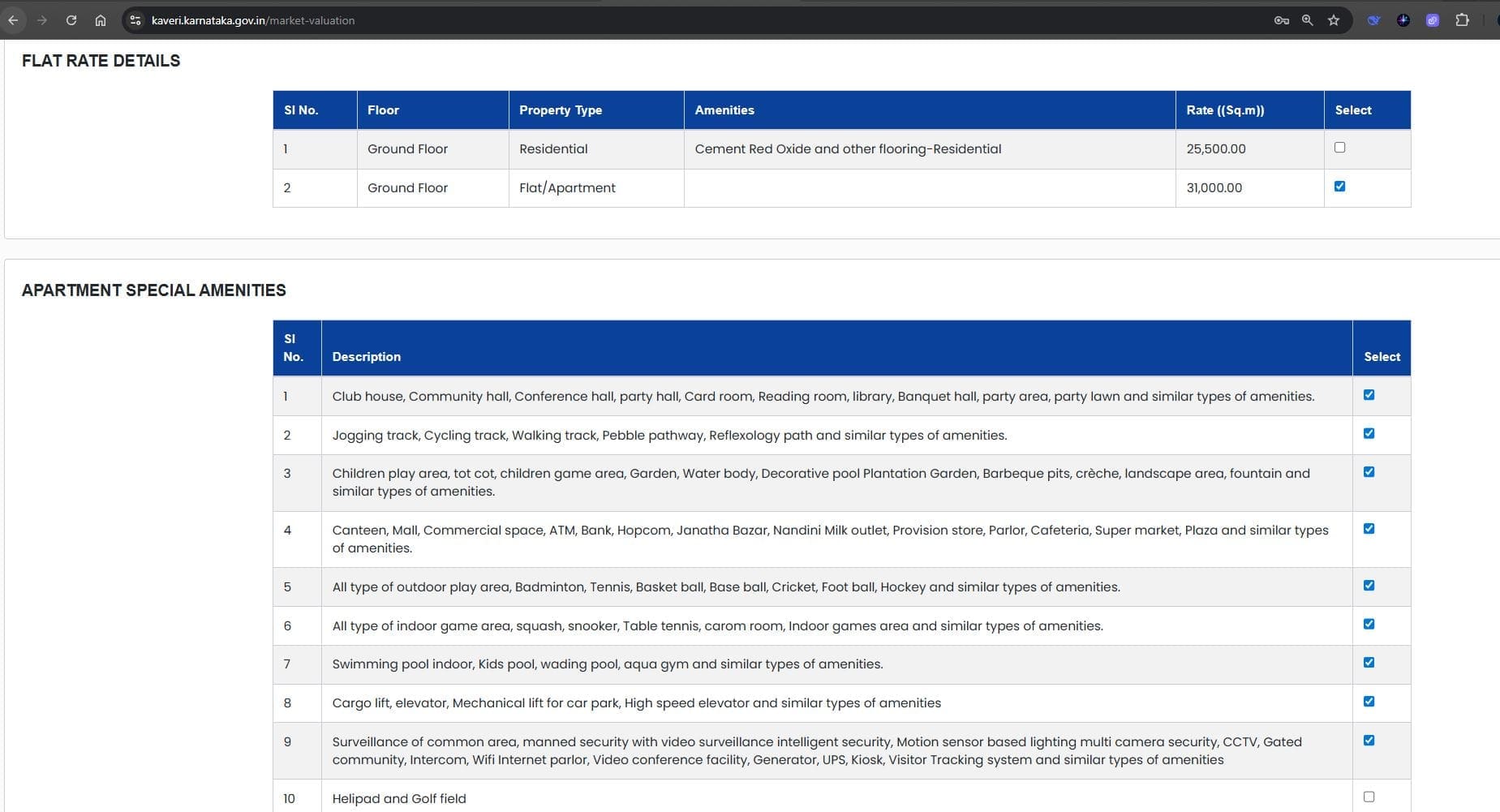Untick the Canteen, Mall amenity checkbox

point(1369,529)
